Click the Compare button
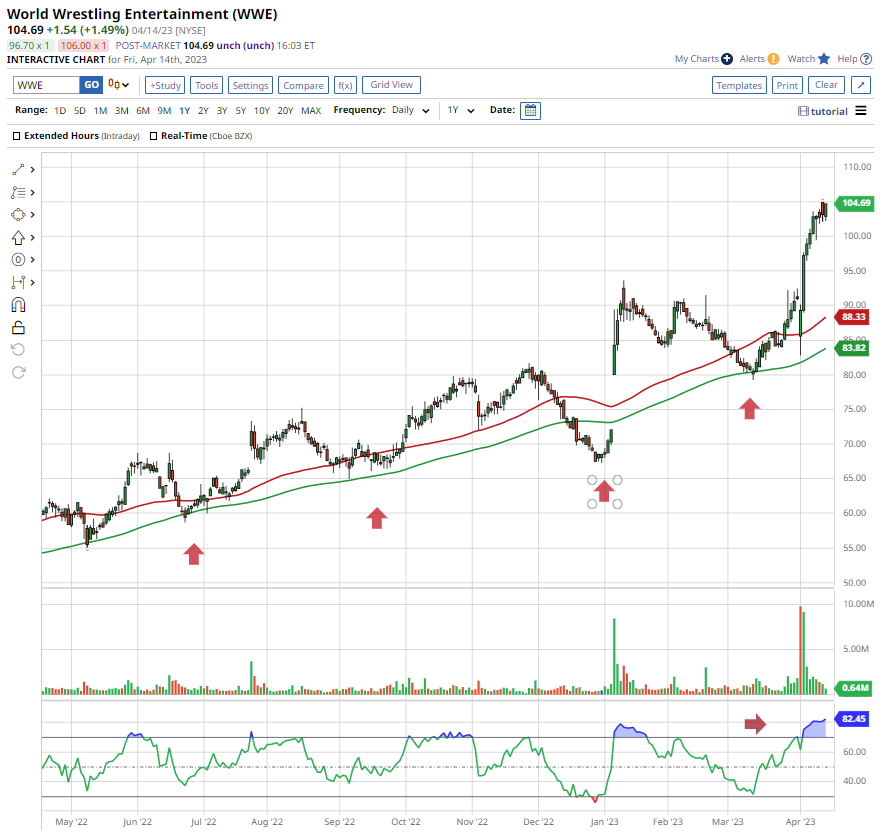This screenshot has width=891, height=835. coord(303,85)
